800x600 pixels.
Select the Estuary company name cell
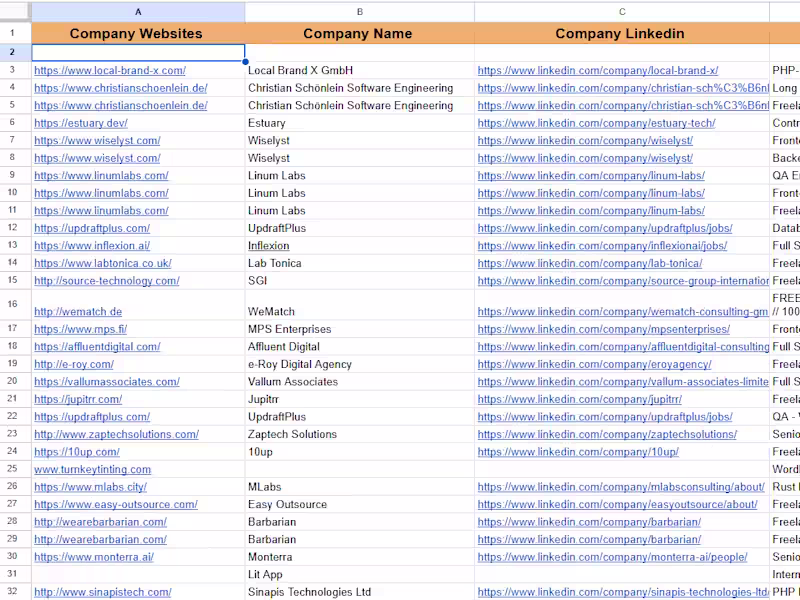360,123
